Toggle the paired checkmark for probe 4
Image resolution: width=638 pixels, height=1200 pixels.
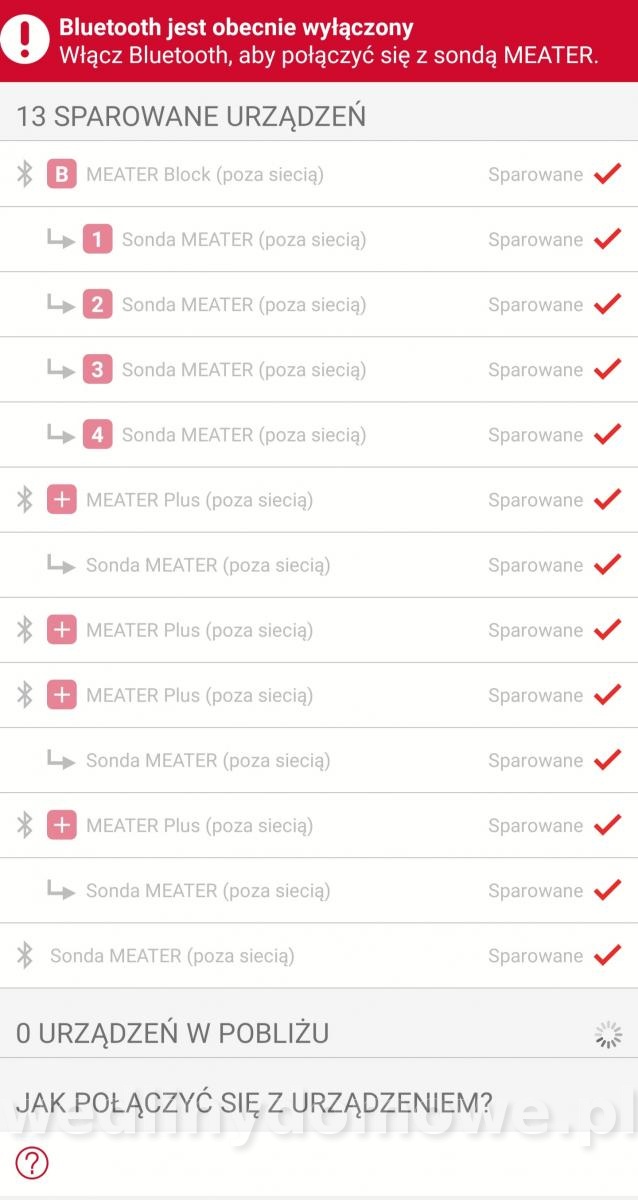pyautogui.click(x=607, y=434)
